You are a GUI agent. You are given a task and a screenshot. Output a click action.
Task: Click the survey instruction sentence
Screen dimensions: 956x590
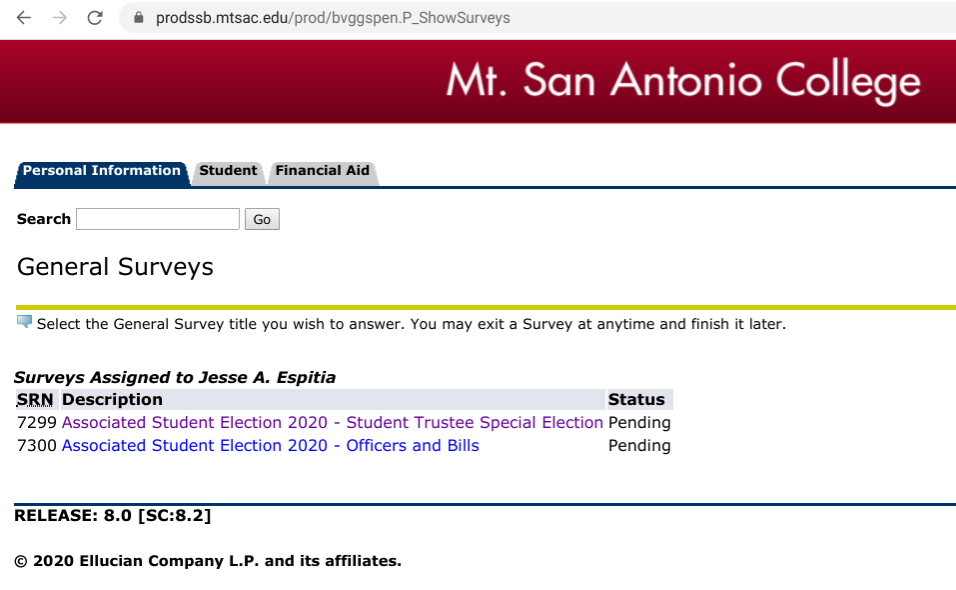point(412,324)
